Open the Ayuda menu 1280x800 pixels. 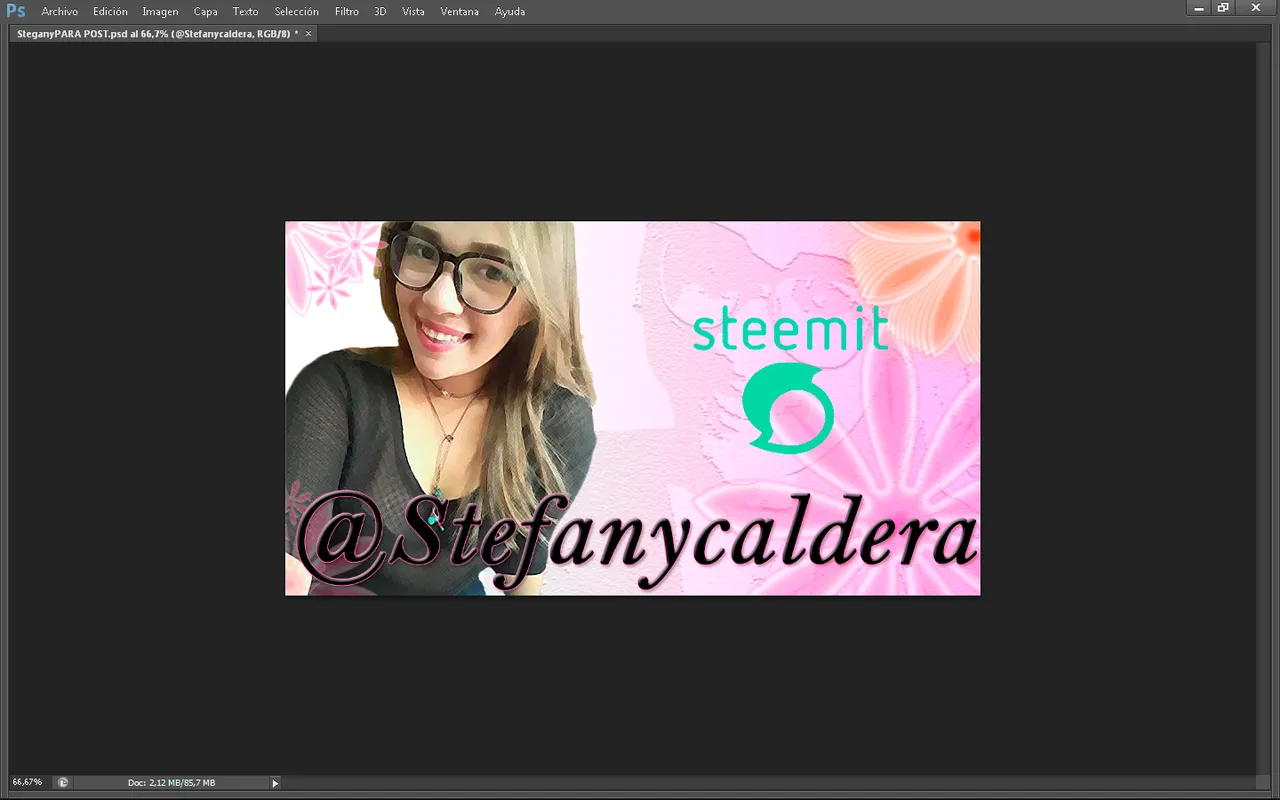[x=509, y=11]
